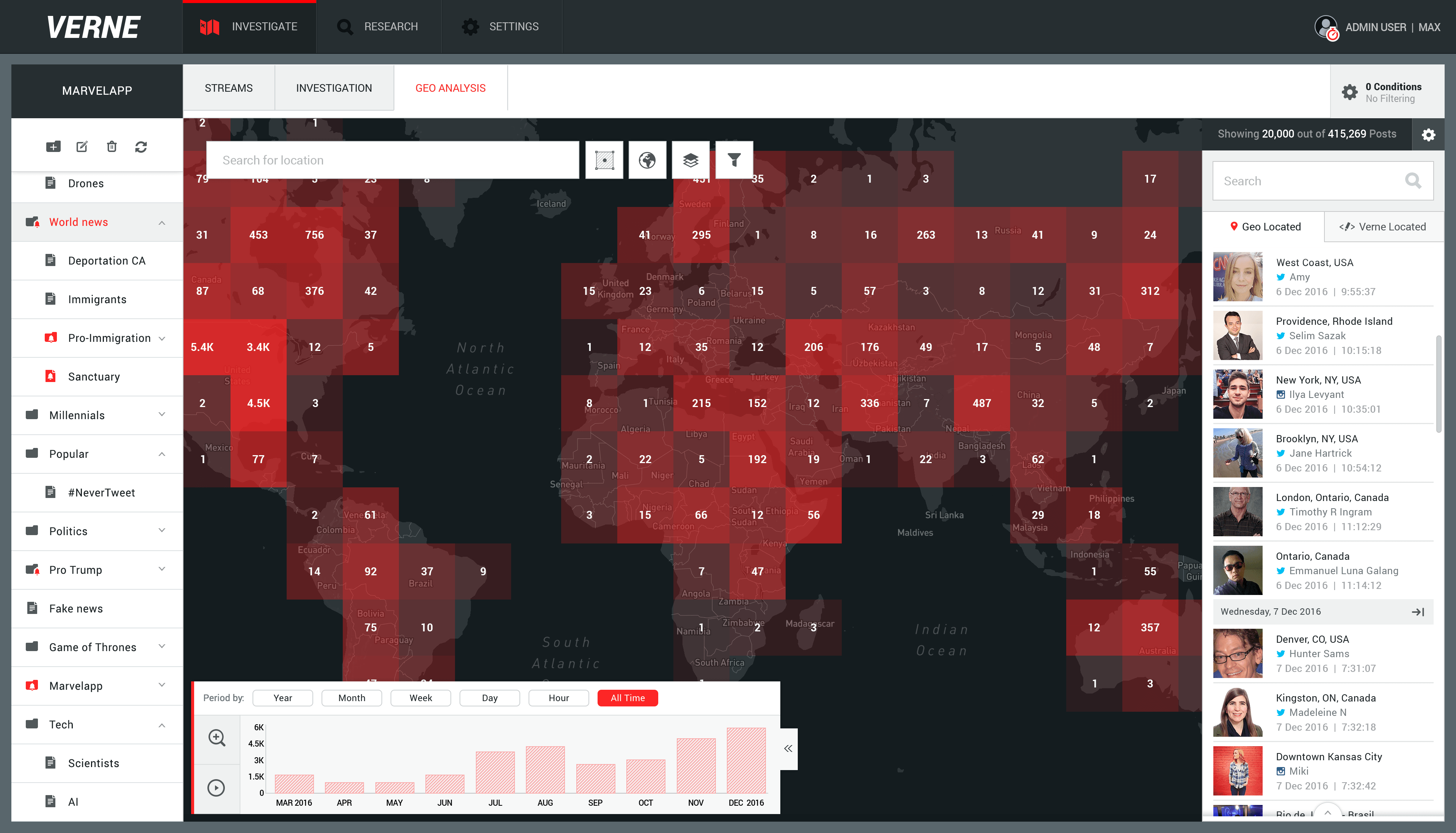
Task: Click the globe view icon
Action: pyautogui.click(x=647, y=160)
